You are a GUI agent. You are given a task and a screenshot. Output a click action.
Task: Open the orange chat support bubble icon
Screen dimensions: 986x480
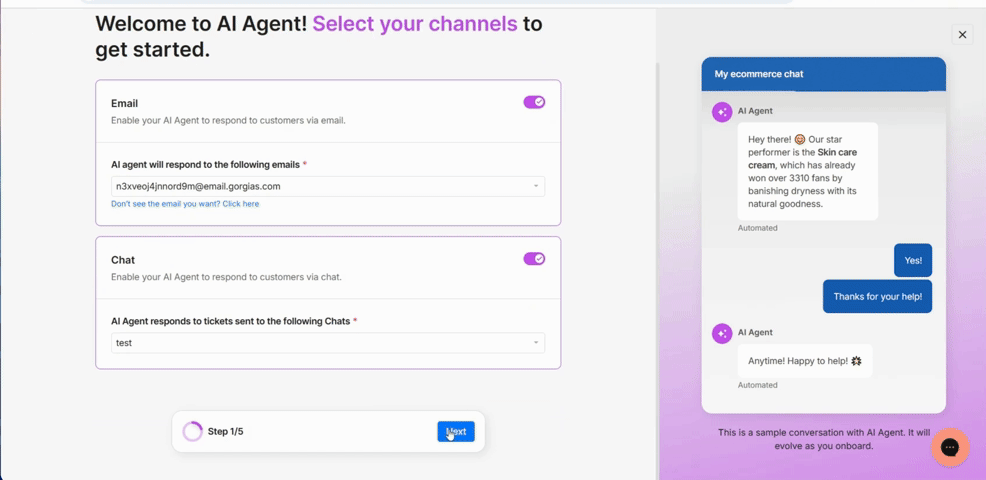[950, 447]
